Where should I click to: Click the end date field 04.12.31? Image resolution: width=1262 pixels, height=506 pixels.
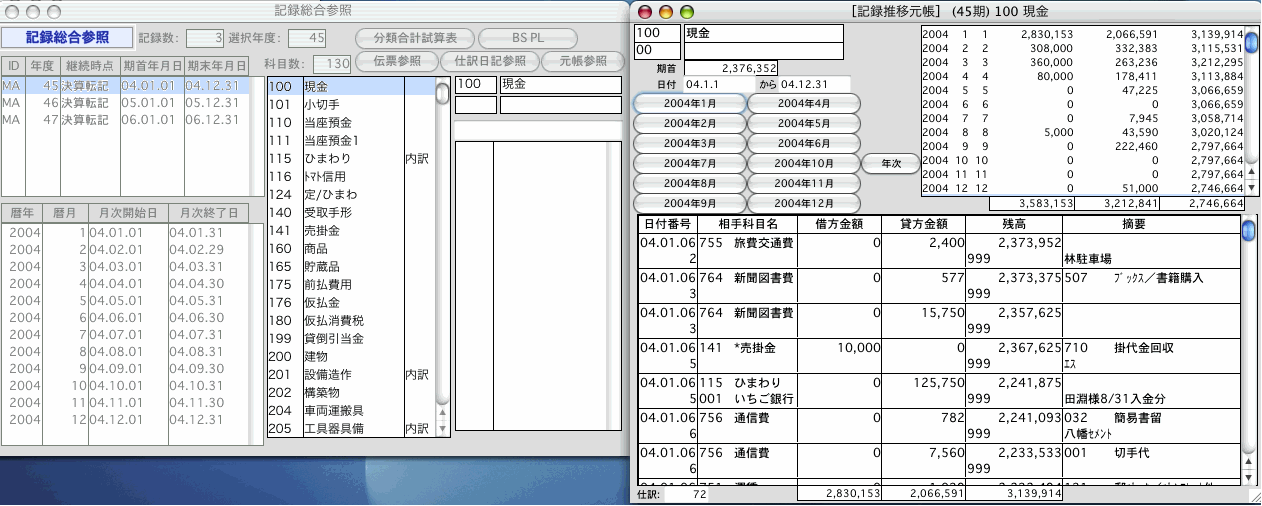815,84
